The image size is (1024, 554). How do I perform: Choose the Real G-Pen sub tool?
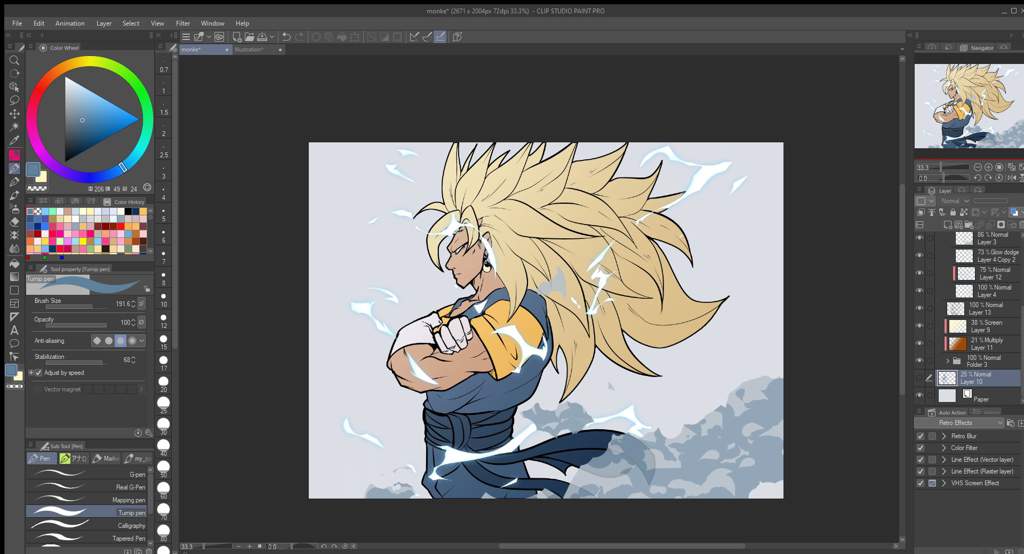click(88, 487)
